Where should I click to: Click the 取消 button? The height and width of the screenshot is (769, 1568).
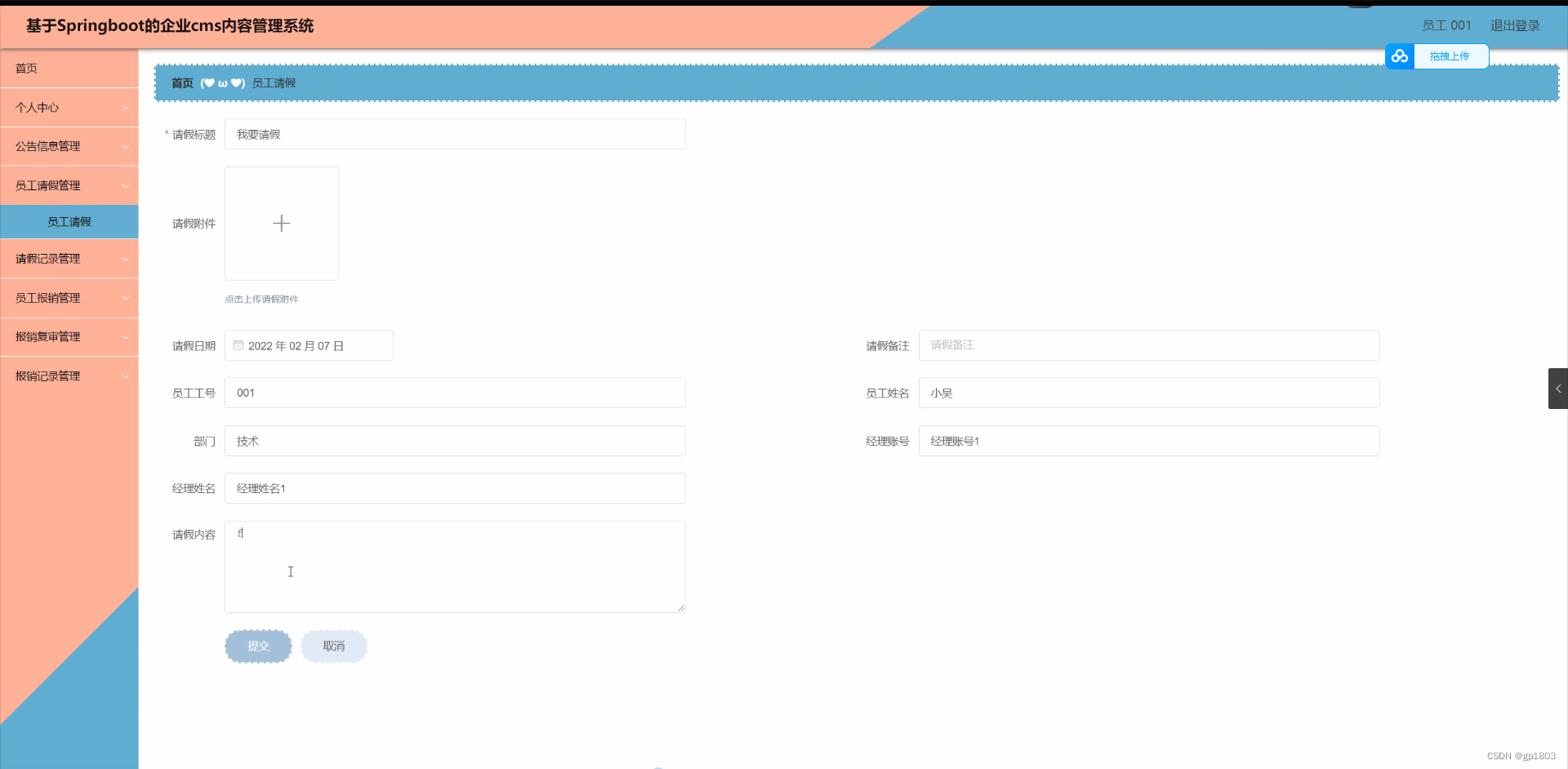[333, 646]
